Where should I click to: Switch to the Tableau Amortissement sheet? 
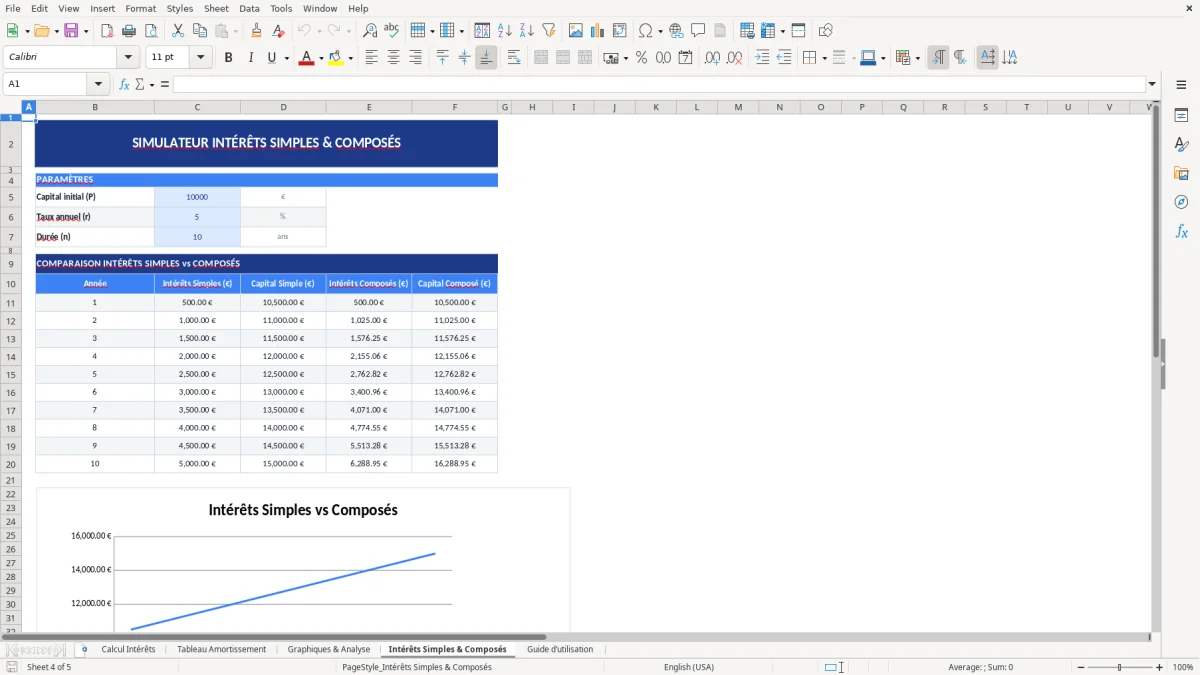coord(221,649)
